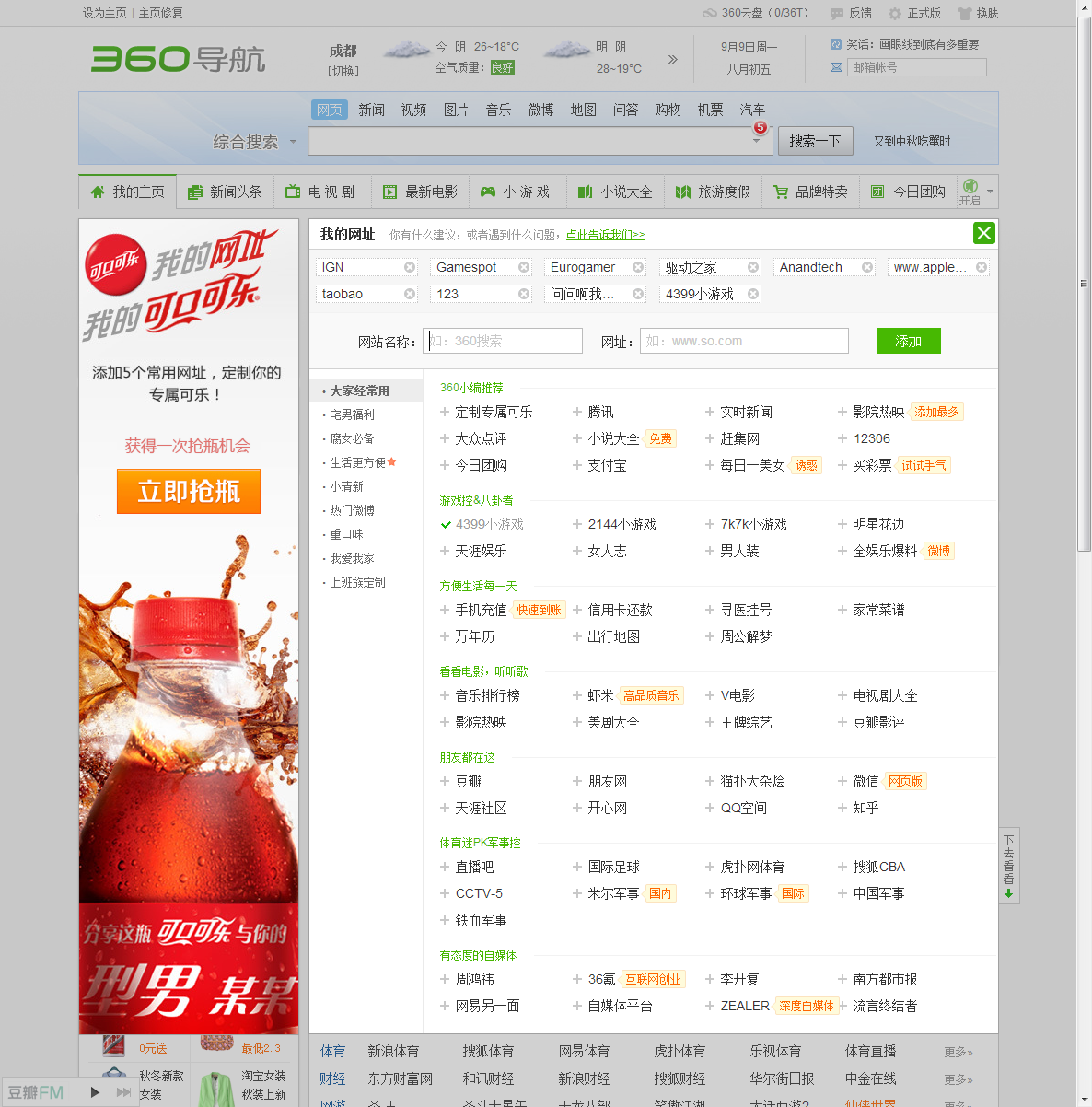The image size is (1092, 1107).
Task: Add 实时新闻 to my sites
Action: [x=710, y=413]
